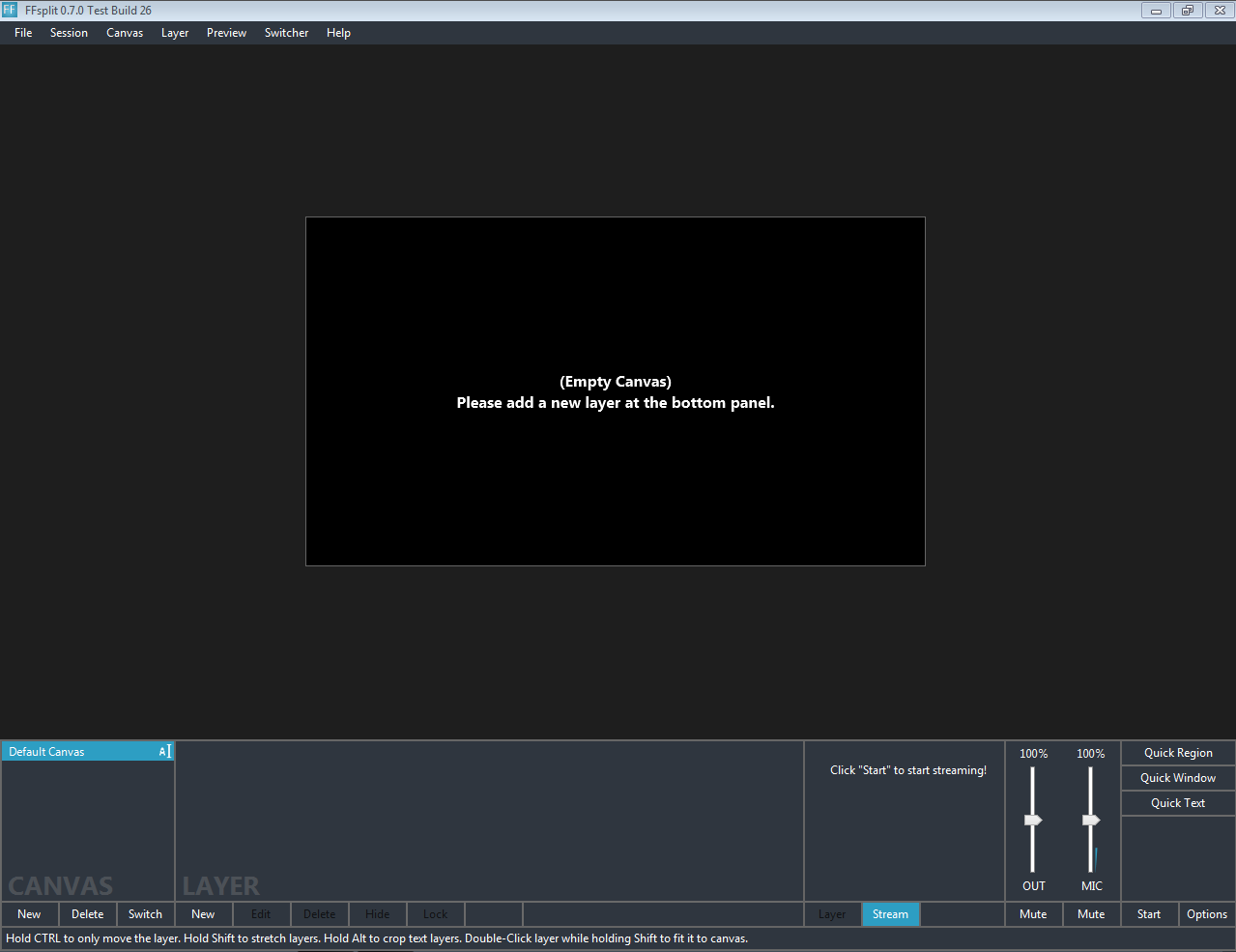Screen dimensions: 1236x952
Task: Mute the OUT audio
Action: [x=1033, y=914]
